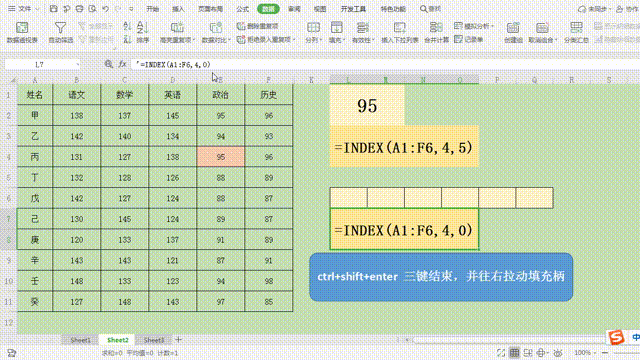640x360 pixels.
Task: Click the Not Synced (未同步) cloud button
Action: pyautogui.click(x=593, y=9)
